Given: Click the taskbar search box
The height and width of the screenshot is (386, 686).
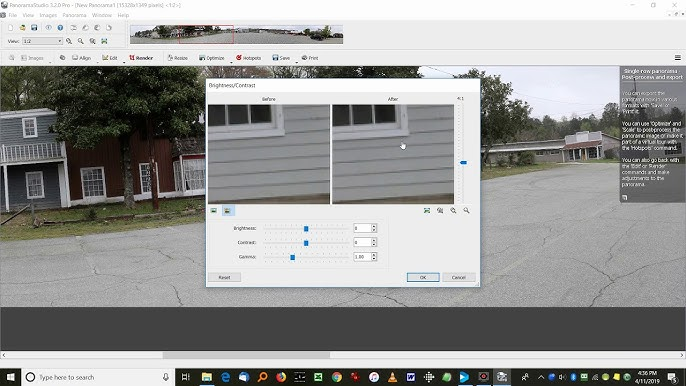Looking at the screenshot, I should [98, 377].
